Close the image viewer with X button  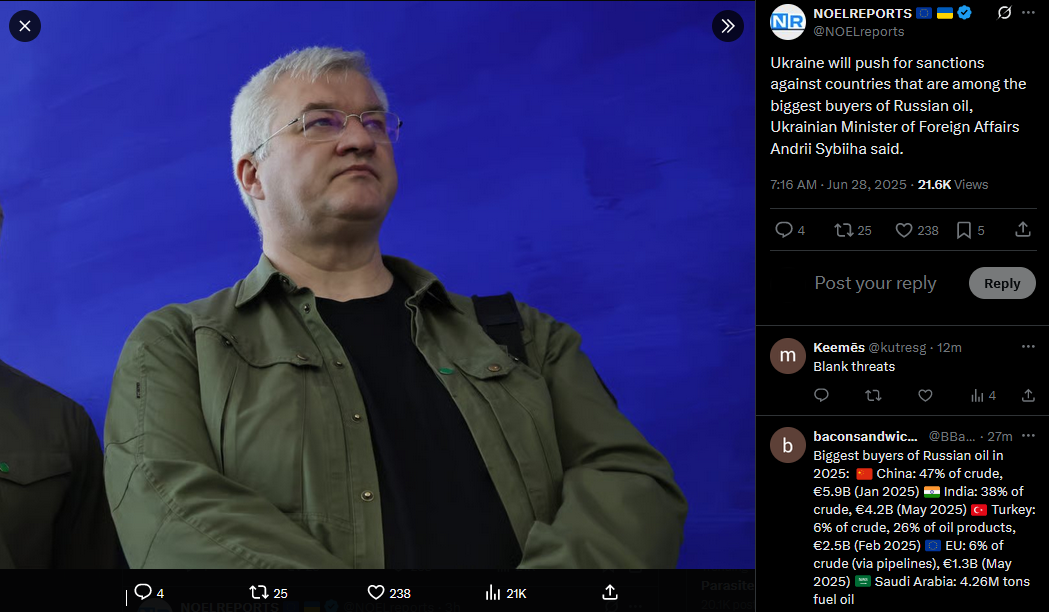[25, 26]
